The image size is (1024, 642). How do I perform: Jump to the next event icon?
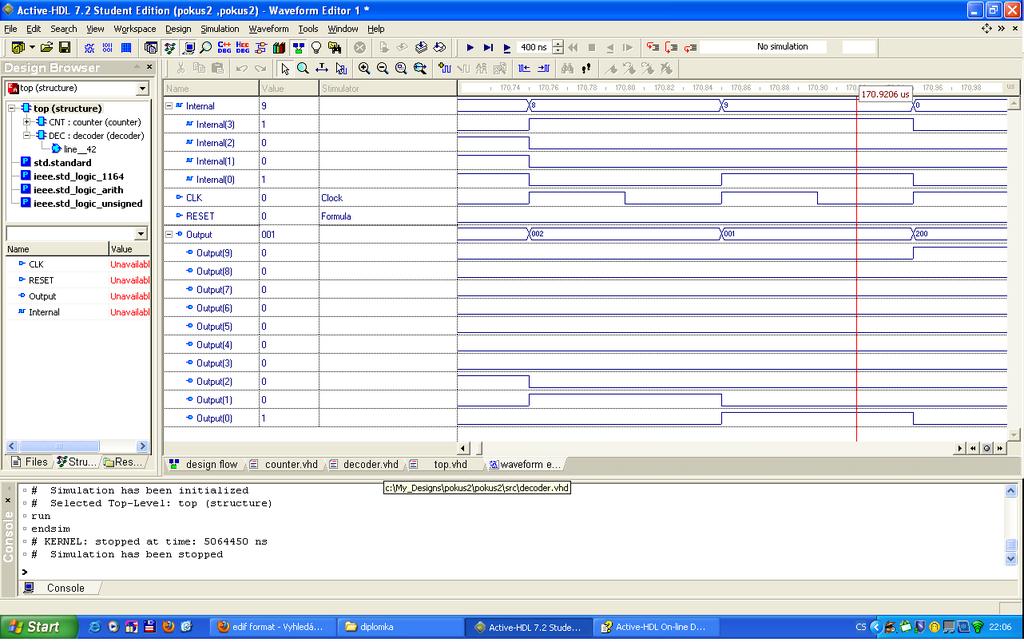point(543,69)
